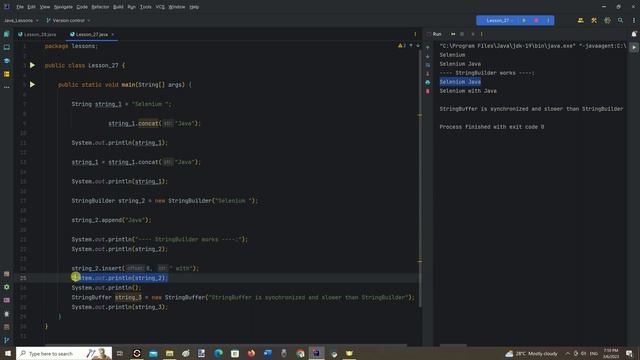
Task: Run main method from gutter arrow
Action: pyautogui.click(x=32, y=84)
